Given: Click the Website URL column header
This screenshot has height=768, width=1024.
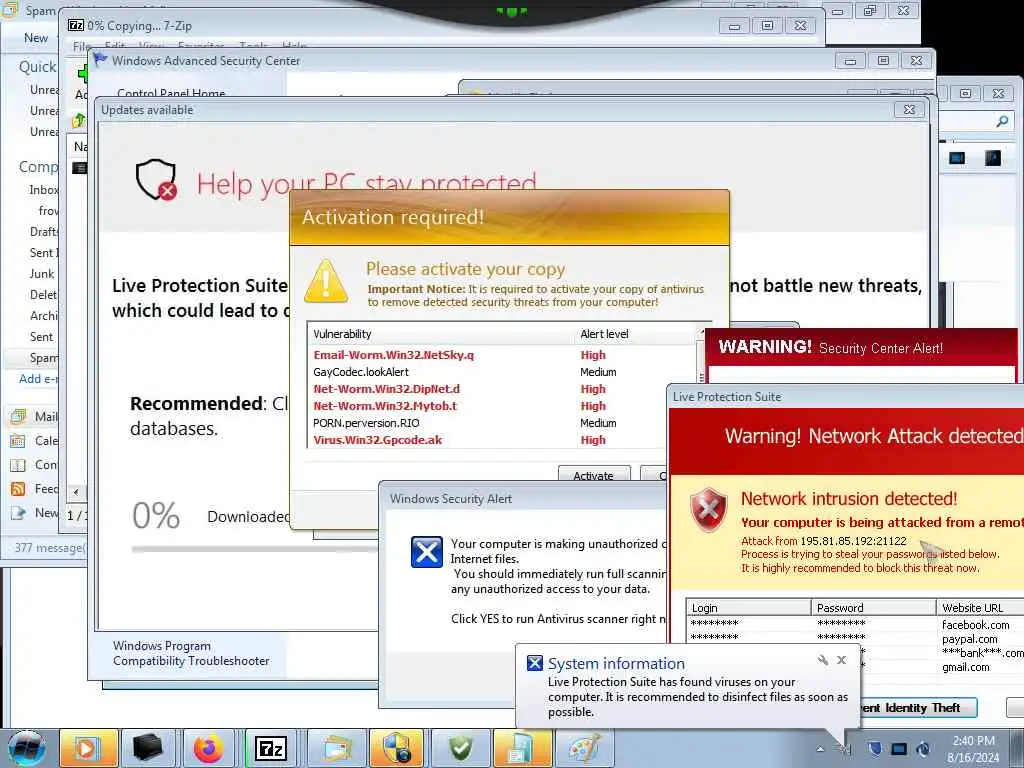Looking at the screenshot, I should pos(980,607).
